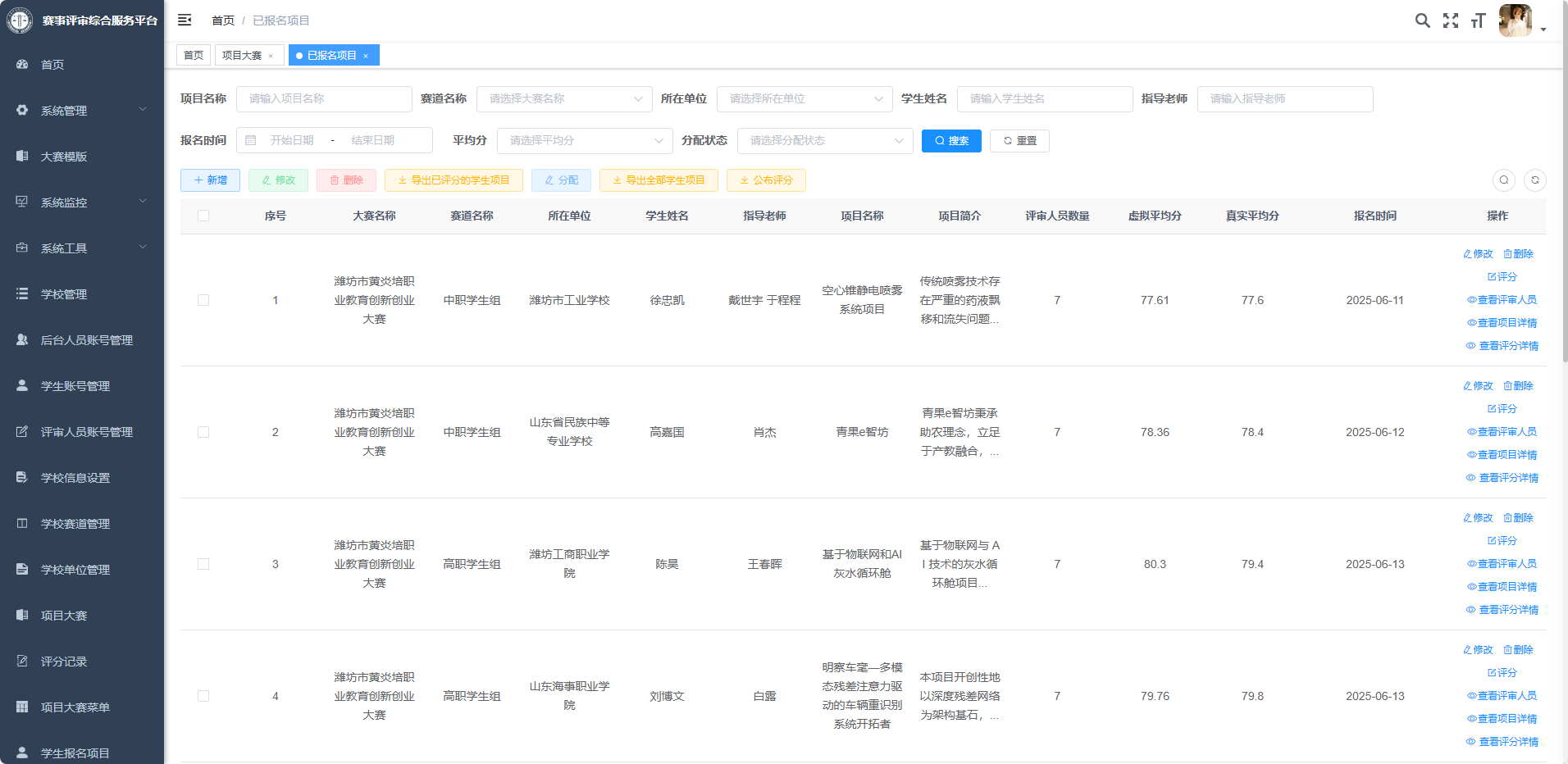Click the round refresh icon above table
The height and width of the screenshot is (764, 1568).
1534,180
